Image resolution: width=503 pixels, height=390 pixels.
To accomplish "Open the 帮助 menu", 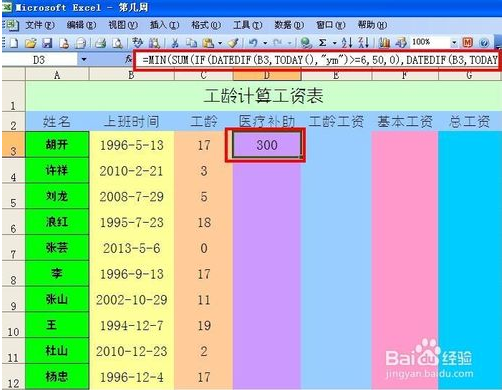I will tap(372, 25).
